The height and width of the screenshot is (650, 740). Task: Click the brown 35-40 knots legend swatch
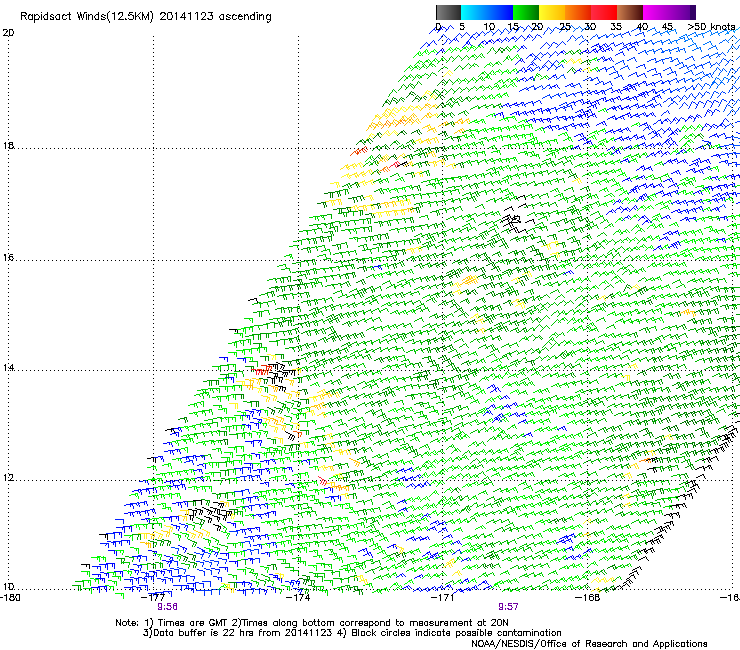pos(630,12)
